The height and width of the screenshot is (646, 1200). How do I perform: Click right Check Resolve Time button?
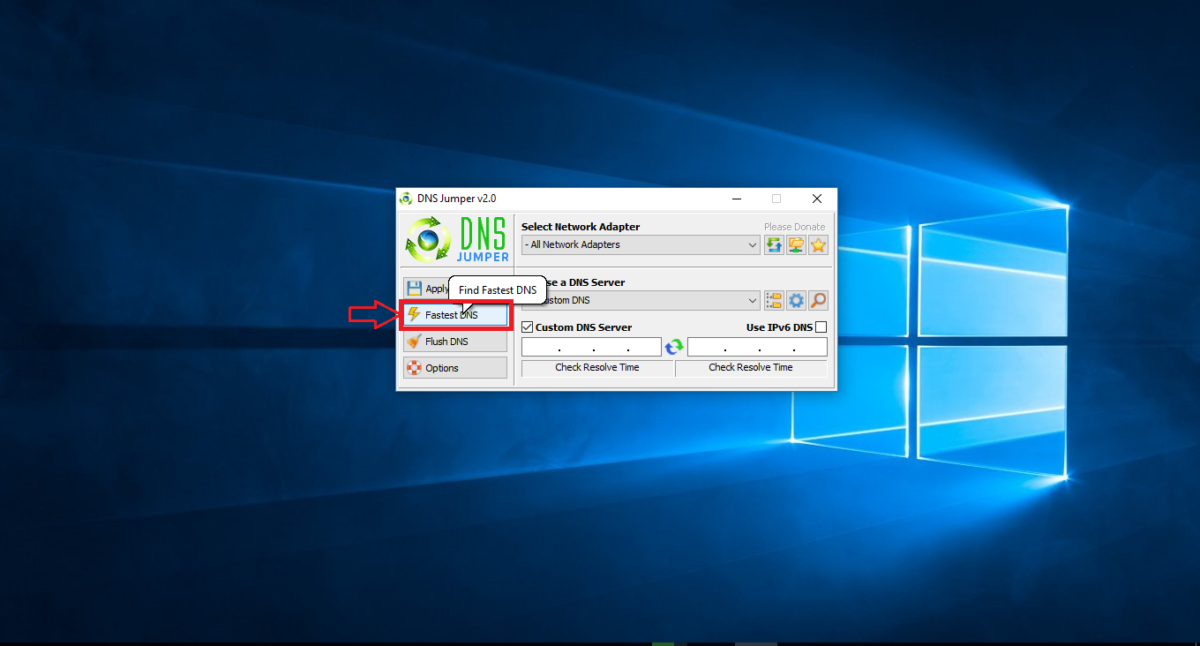[x=751, y=368]
